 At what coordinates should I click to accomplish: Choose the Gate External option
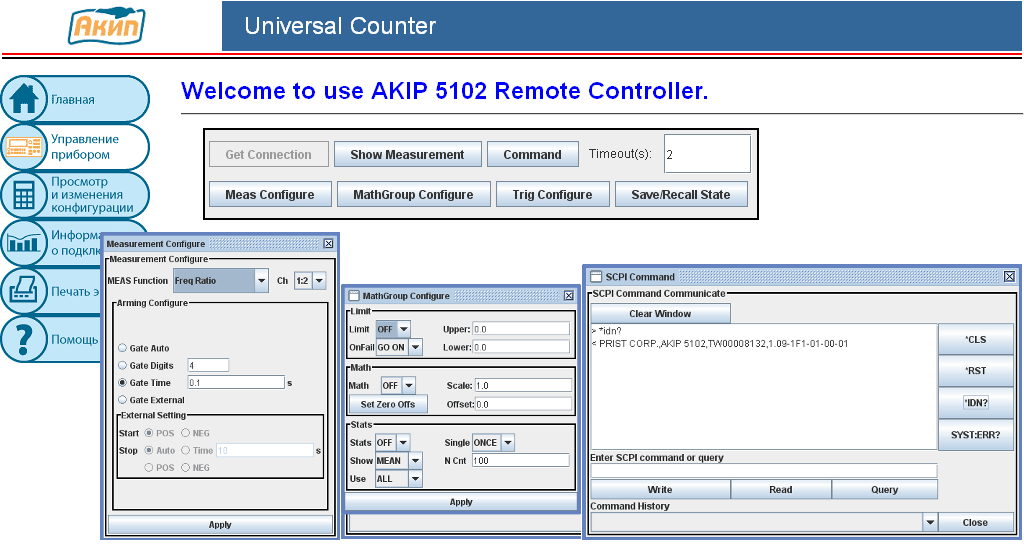point(123,400)
